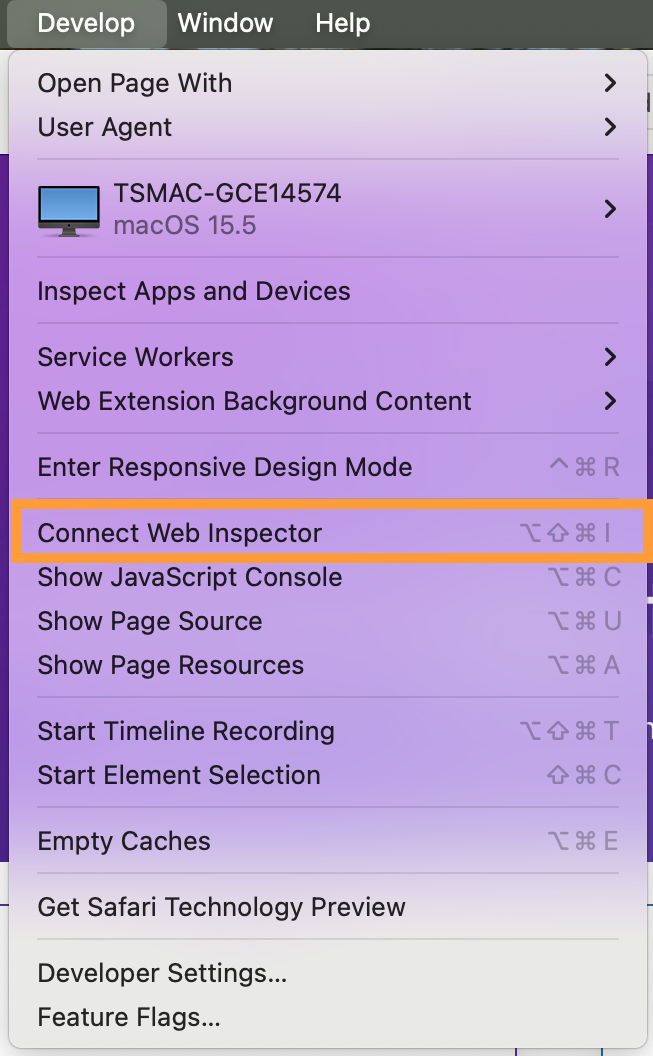Click the iMac computer icon for TSMAC-GCE14574
The height and width of the screenshot is (1056, 653).
pos(69,211)
